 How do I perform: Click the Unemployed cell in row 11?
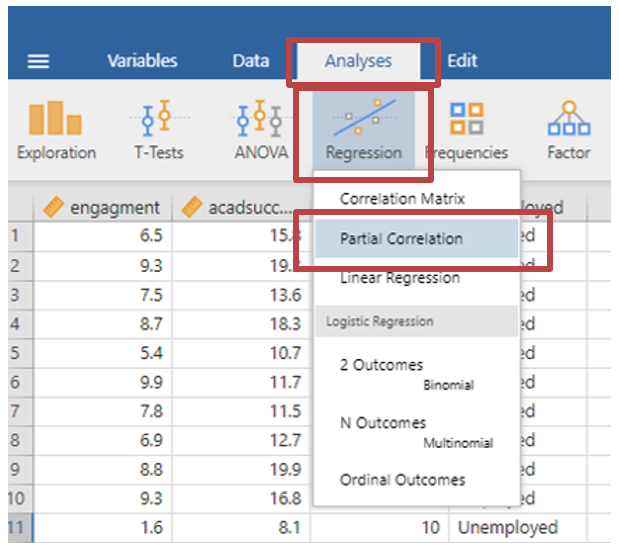(x=507, y=527)
